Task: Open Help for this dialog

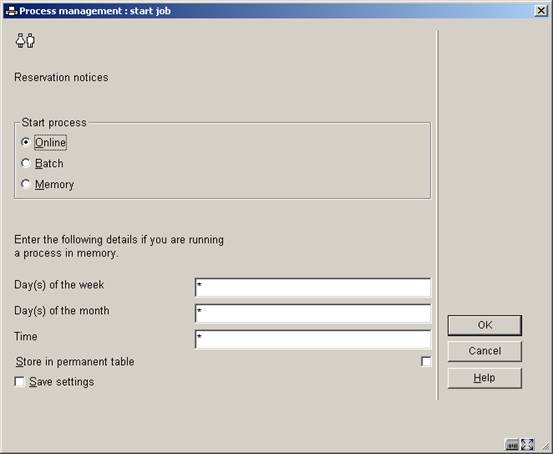Action: (485, 378)
